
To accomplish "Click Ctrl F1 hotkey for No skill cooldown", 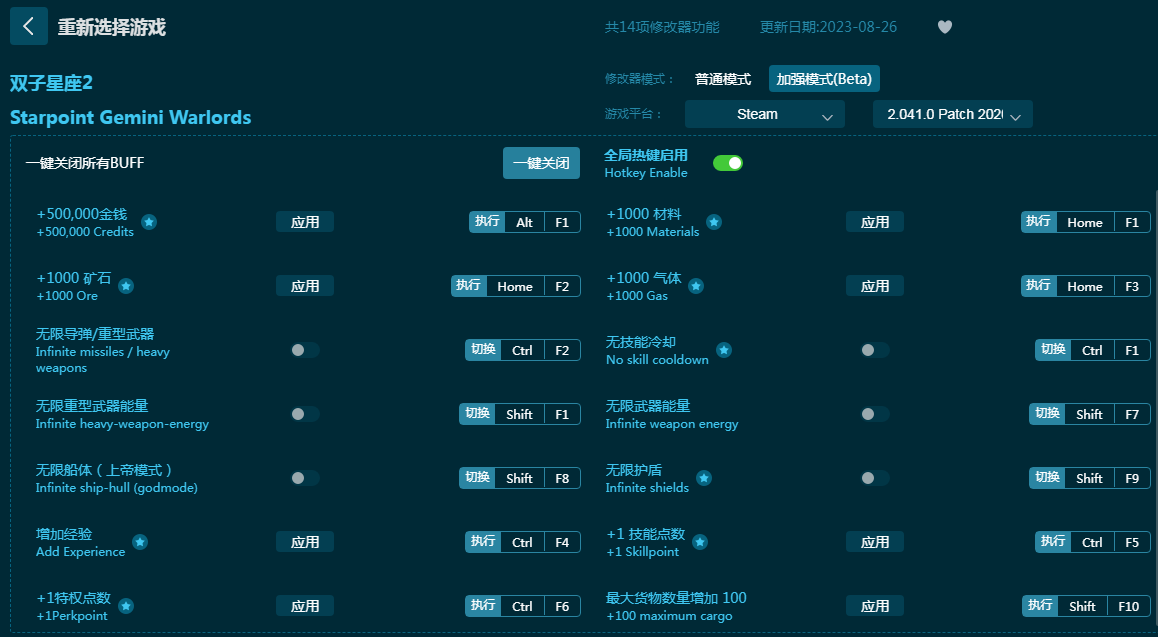I will [x=1093, y=350].
